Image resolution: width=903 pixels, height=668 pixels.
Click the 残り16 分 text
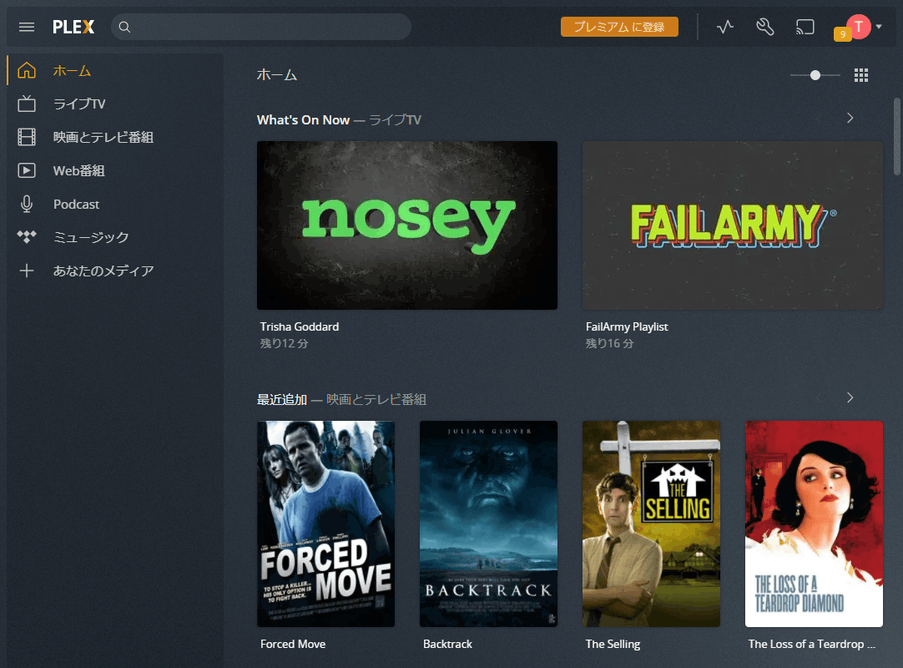pyautogui.click(x=609, y=343)
